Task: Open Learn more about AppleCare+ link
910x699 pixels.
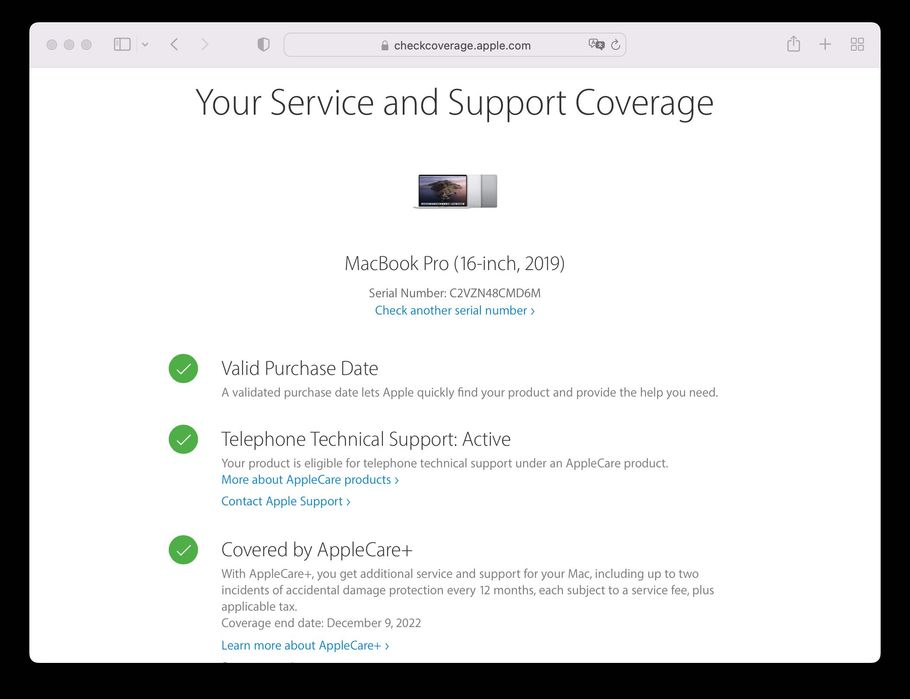Action: (305, 645)
